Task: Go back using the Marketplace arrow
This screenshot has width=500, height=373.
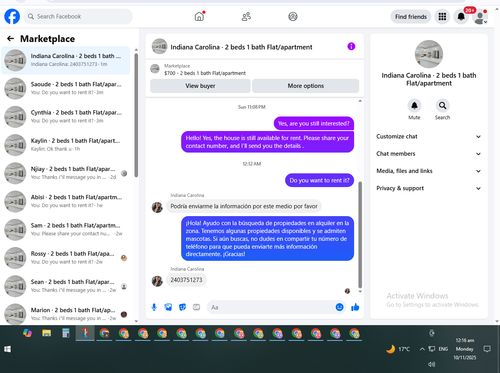Action: [10, 39]
